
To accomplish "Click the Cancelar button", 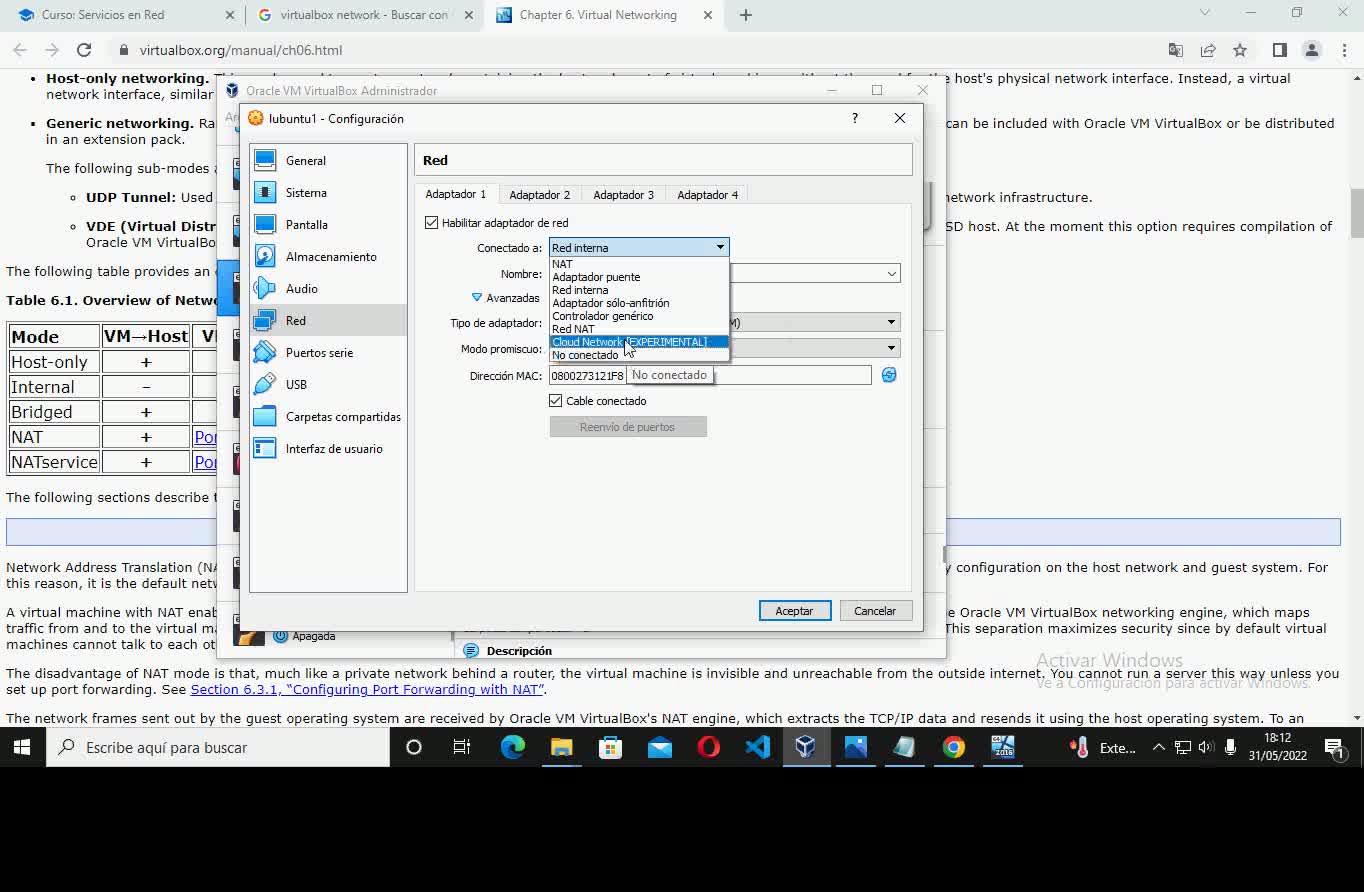I will pos(874,611).
